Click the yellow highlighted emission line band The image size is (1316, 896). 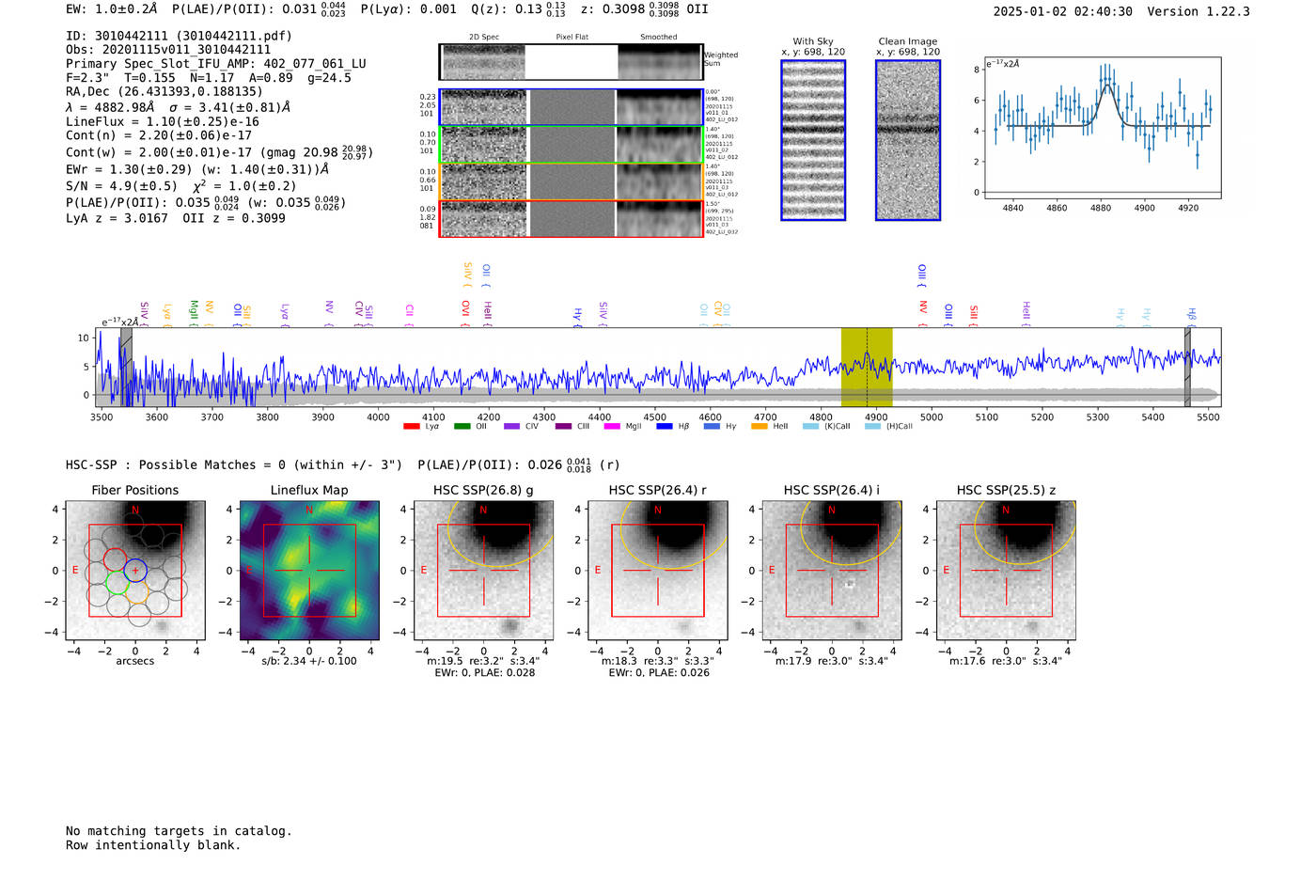pos(867,367)
